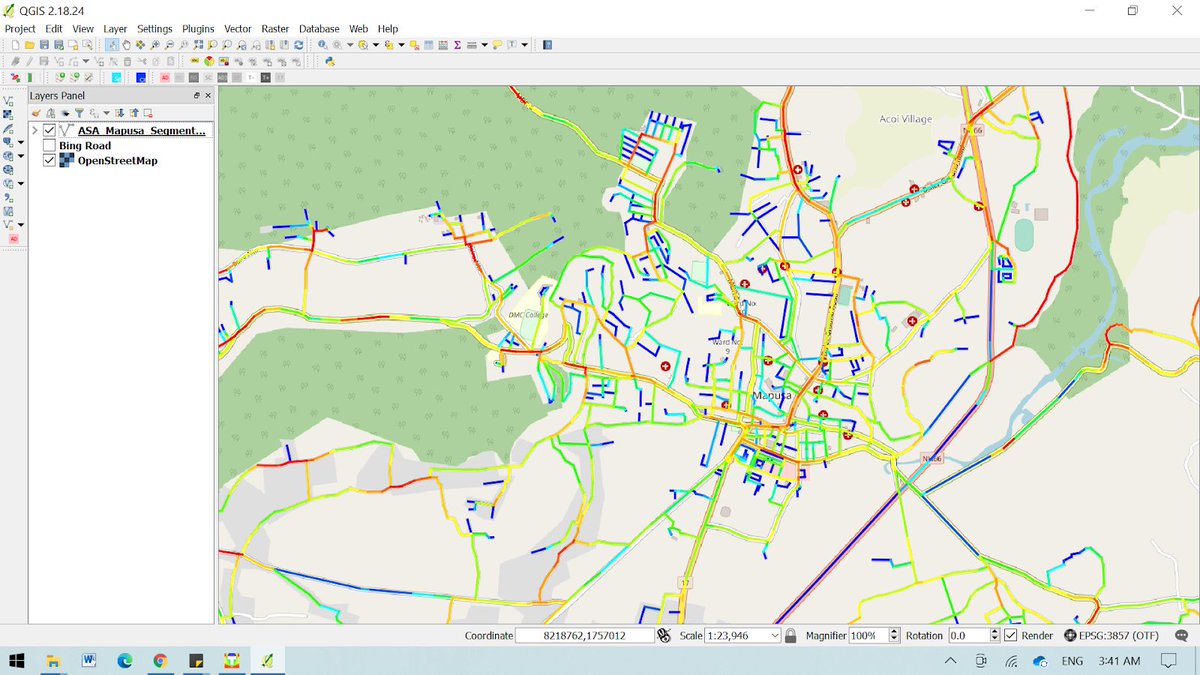Open Windows notification center icon
The image size is (1200, 675).
[1168, 661]
